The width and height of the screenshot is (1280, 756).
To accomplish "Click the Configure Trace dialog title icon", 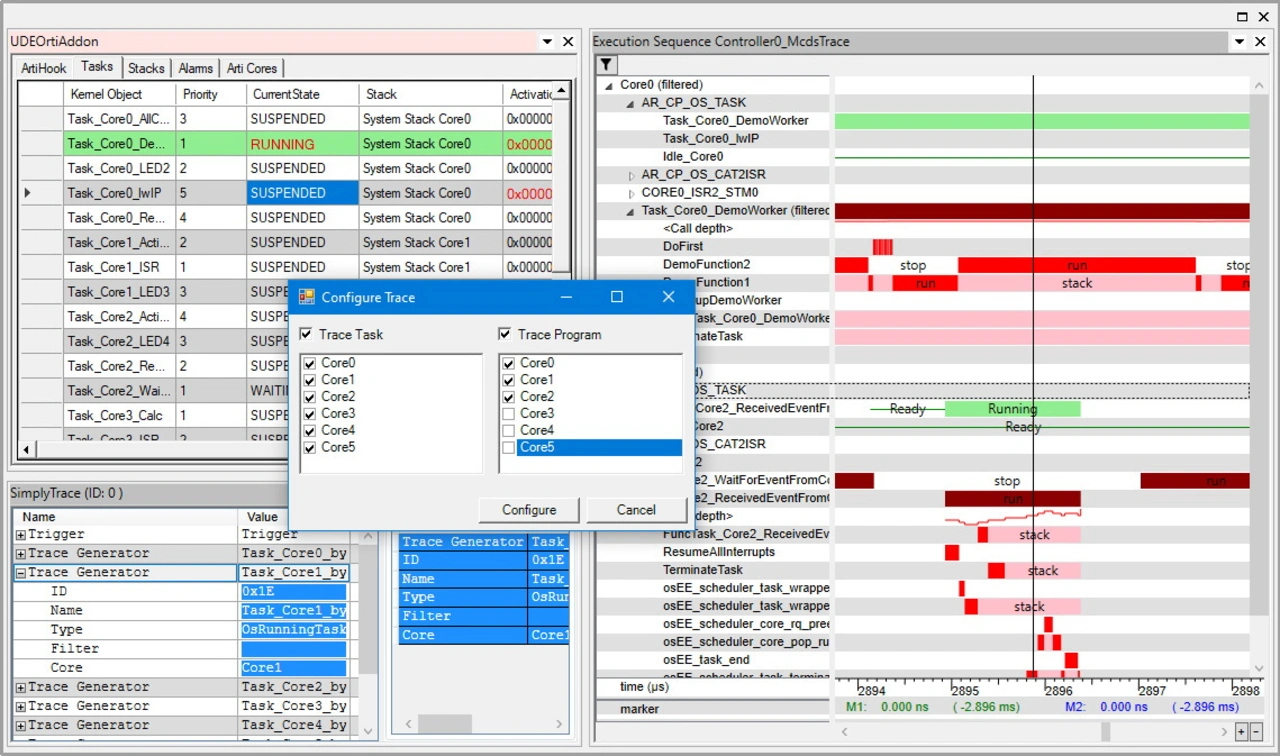I will pos(307,297).
